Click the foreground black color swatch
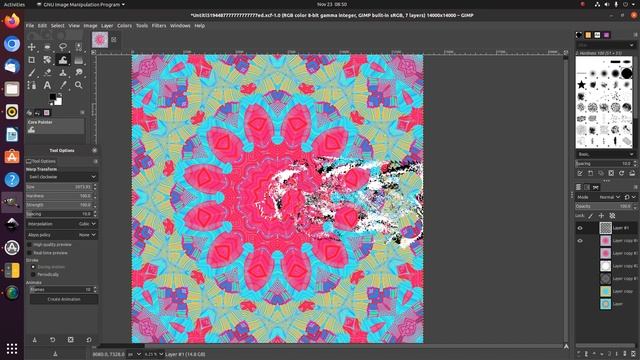The width and height of the screenshot is (640, 360). click(53, 97)
